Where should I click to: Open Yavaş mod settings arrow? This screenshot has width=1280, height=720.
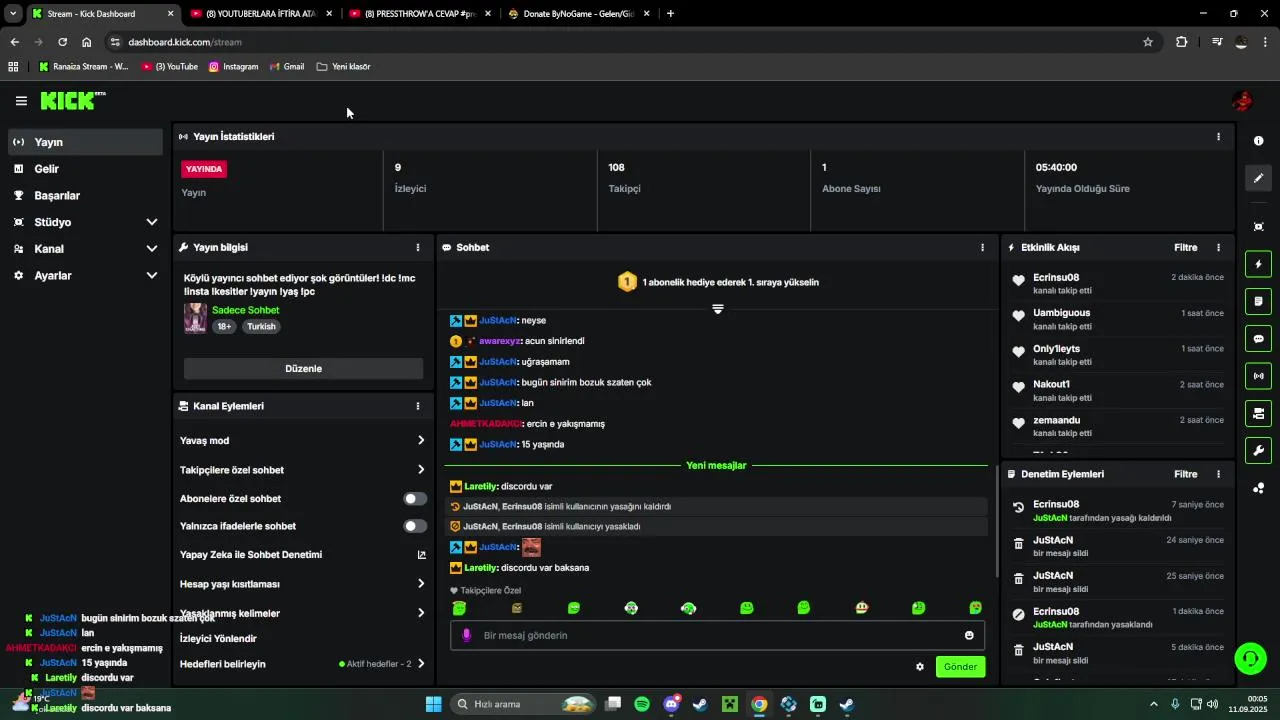point(421,440)
